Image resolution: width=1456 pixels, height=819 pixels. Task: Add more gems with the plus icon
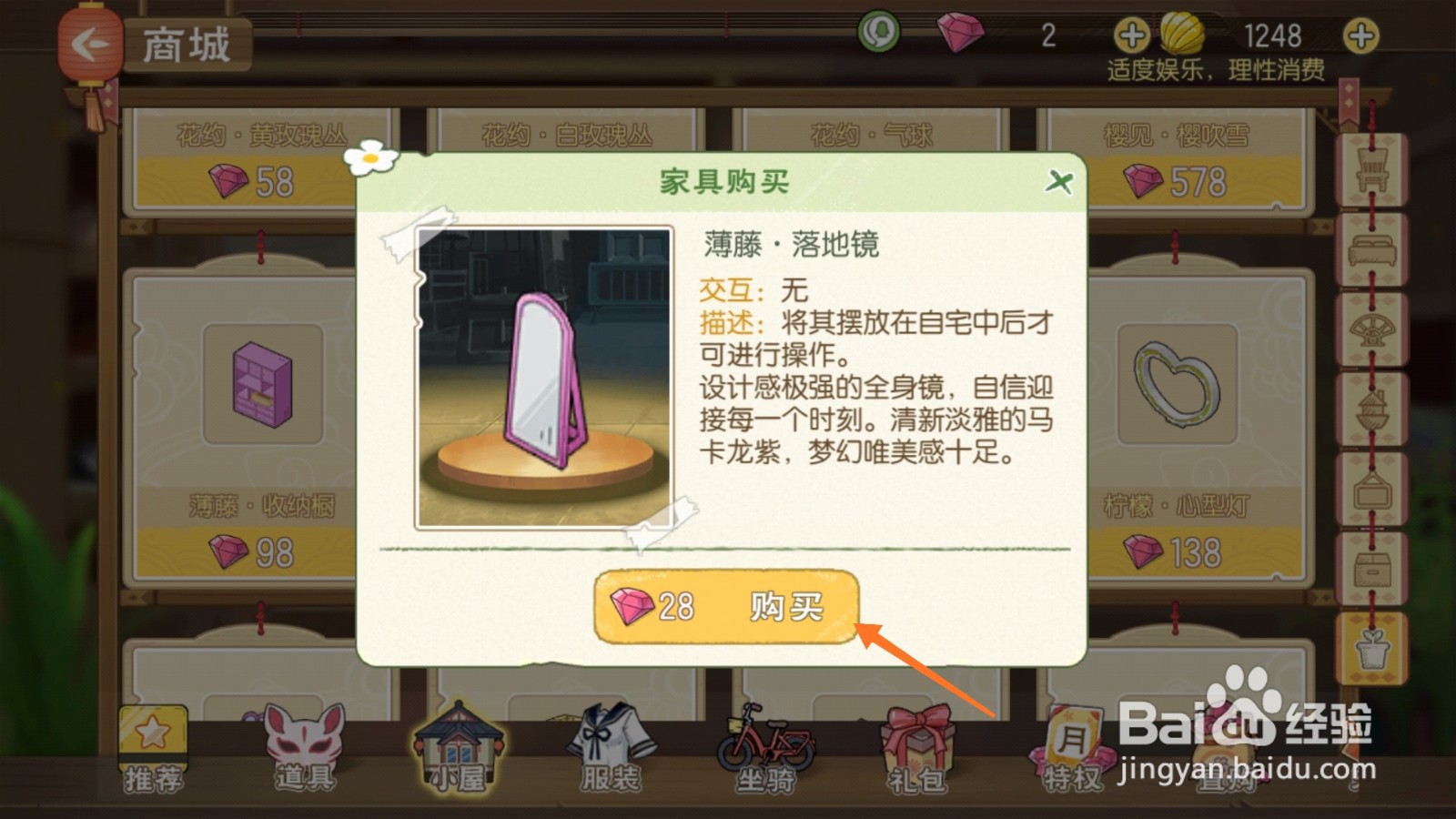[1131, 36]
